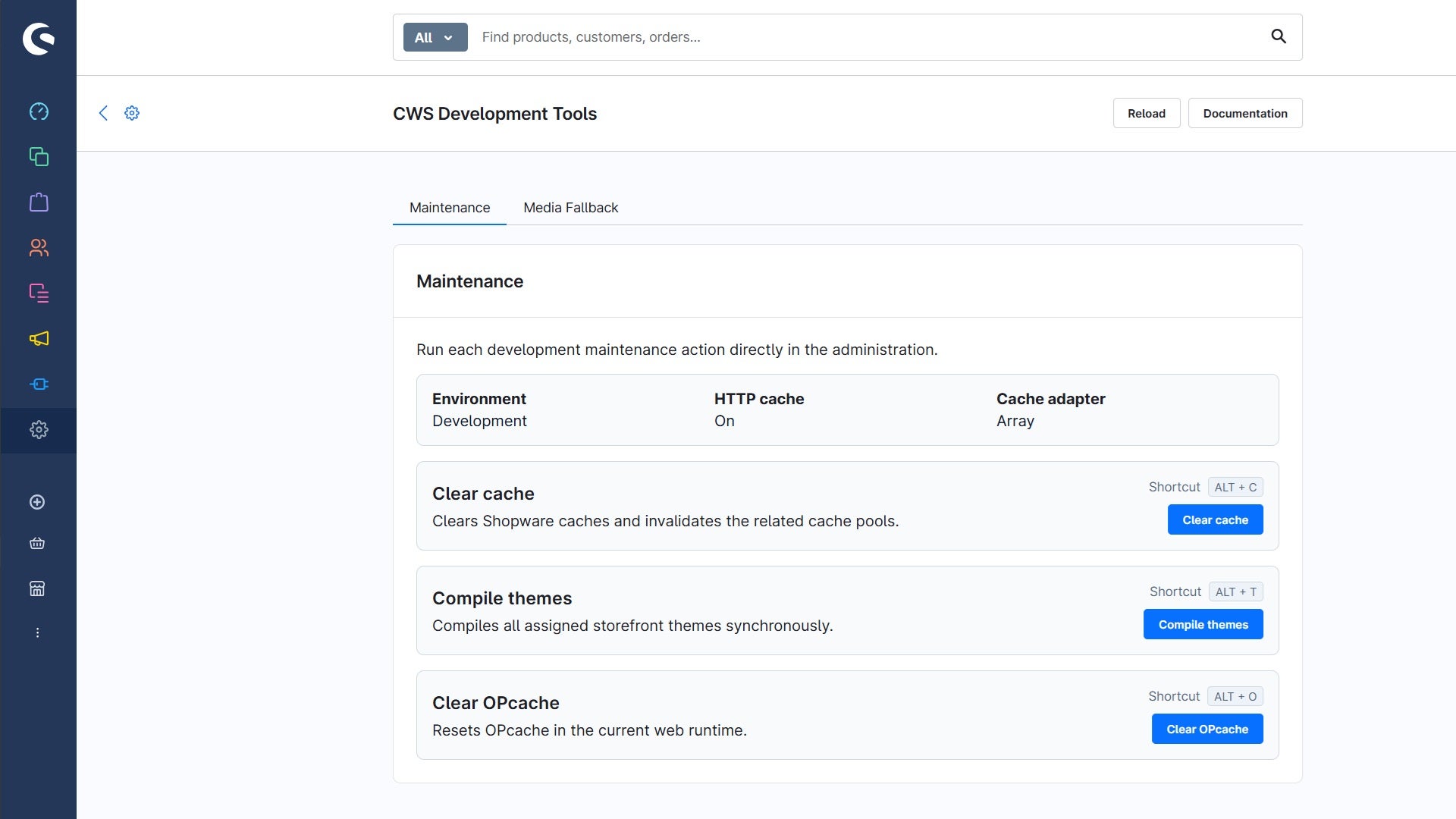Click the Compile themes section heading
Screen dimensions: 1456x819
pyautogui.click(x=502, y=598)
